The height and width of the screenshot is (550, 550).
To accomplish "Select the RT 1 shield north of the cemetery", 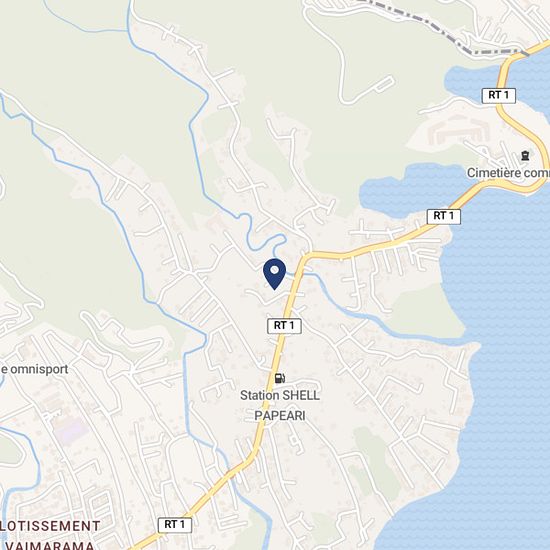I will pos(499,95).
